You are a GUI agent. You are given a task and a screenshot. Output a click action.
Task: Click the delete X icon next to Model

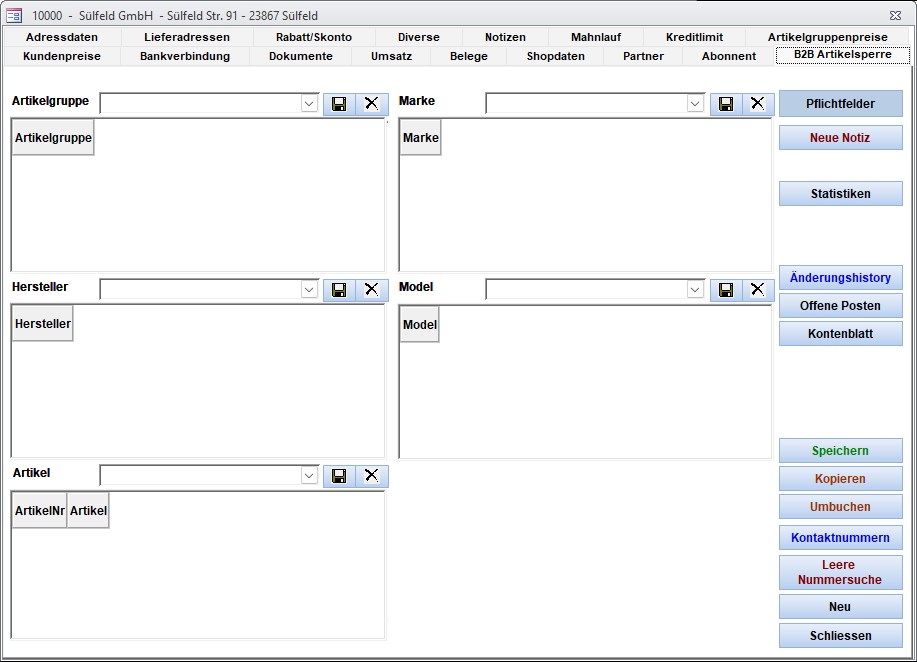coord(757,290)
